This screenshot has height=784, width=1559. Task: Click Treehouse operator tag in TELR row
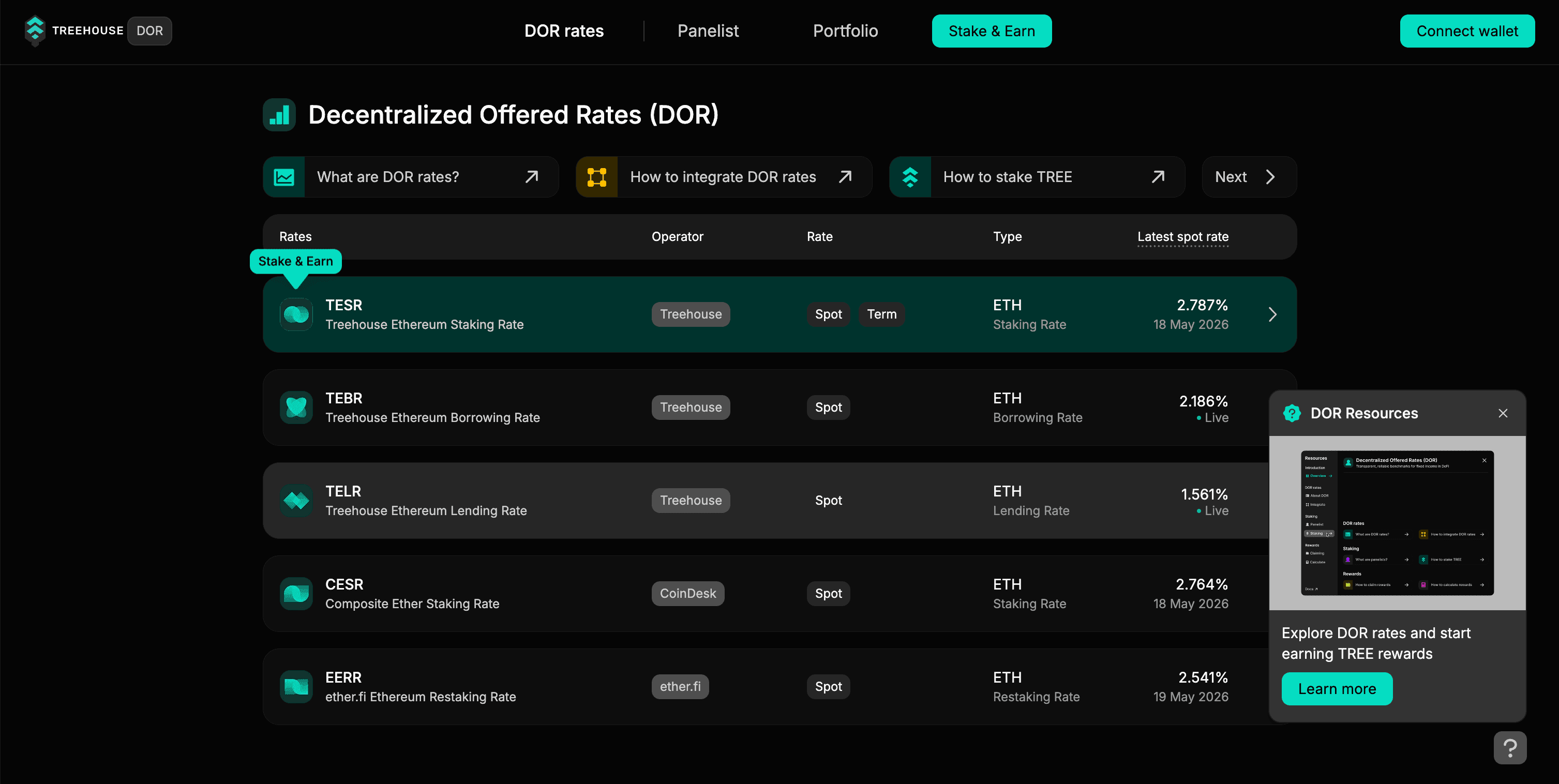691,501
